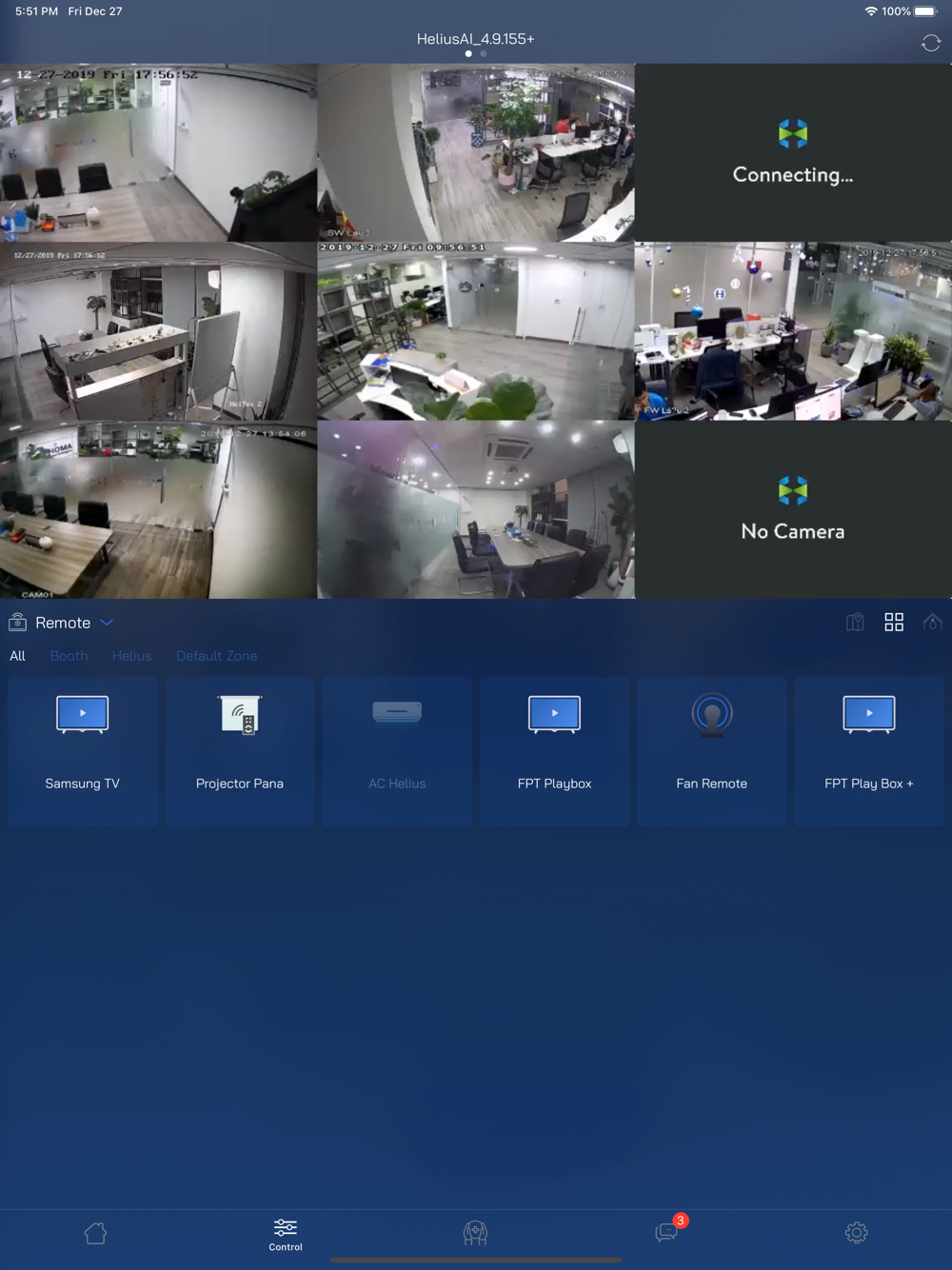Viewport: 952px width, 1270px height.
Task: Open the reception desk camera feed
Action: (476, 331)
